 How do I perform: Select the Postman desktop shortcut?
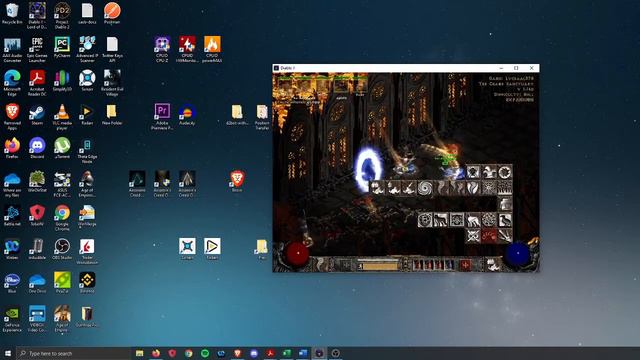tap(112, 14)
